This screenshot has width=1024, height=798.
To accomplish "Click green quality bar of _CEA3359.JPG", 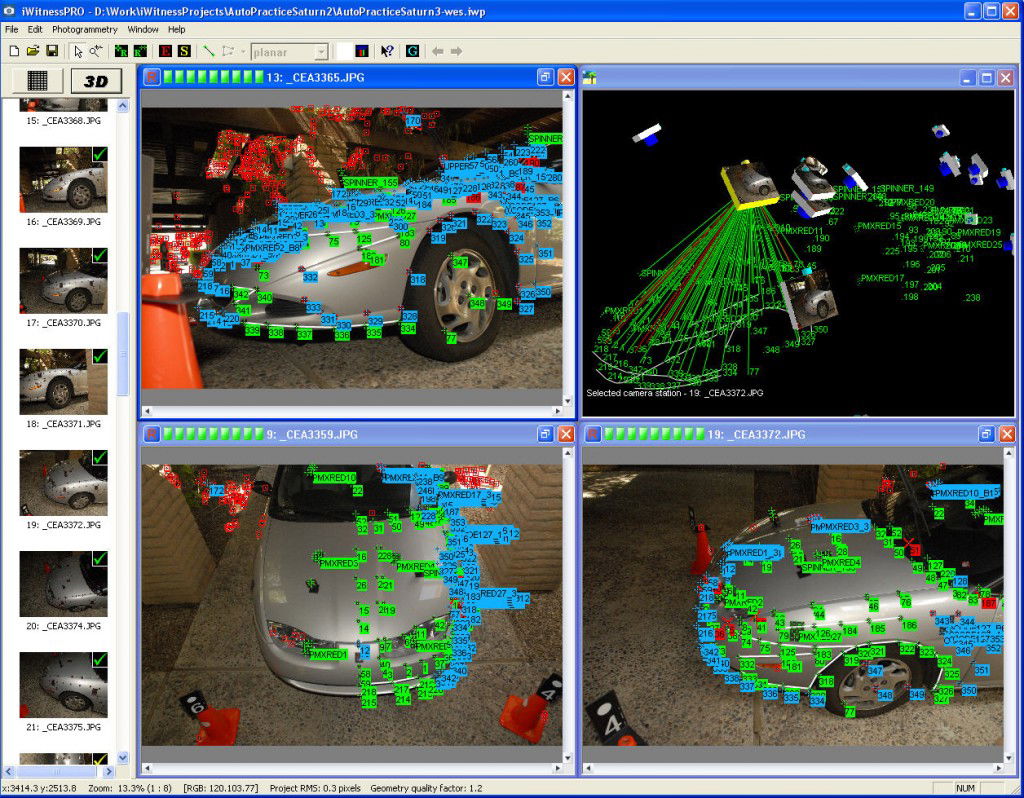I will click(214, 434).
